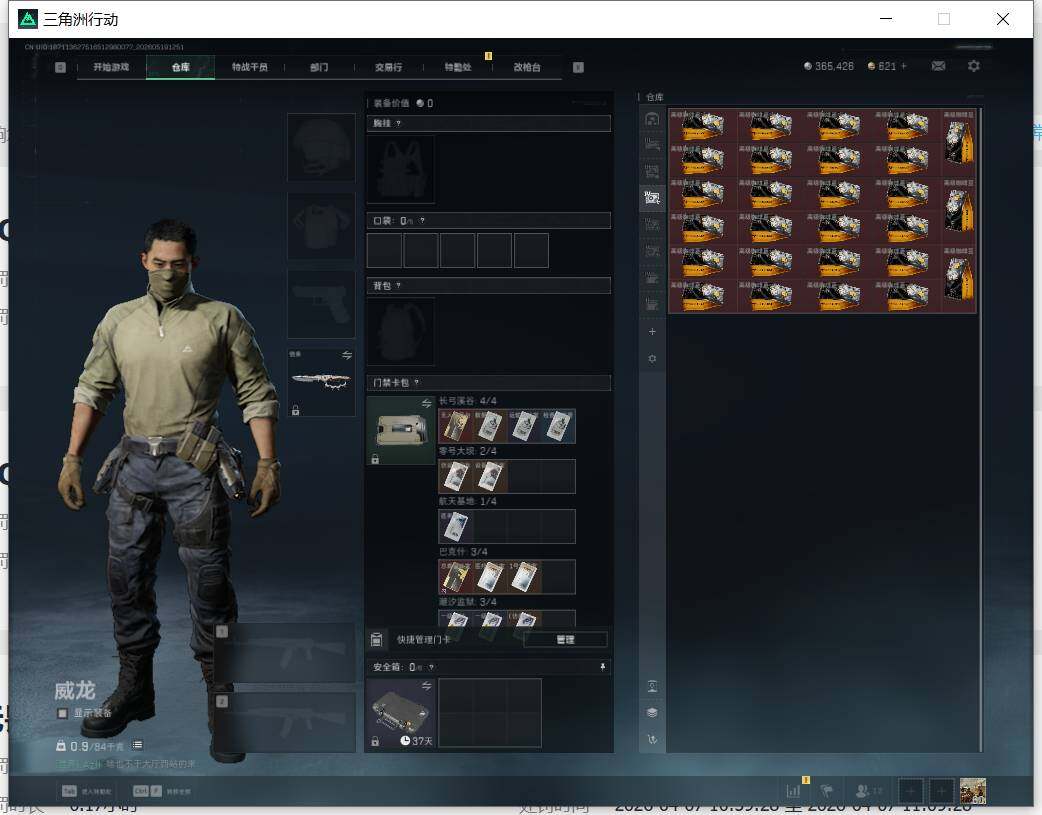
Task: Click the 安全箱 help question mark
Action: tap(431, 667)
